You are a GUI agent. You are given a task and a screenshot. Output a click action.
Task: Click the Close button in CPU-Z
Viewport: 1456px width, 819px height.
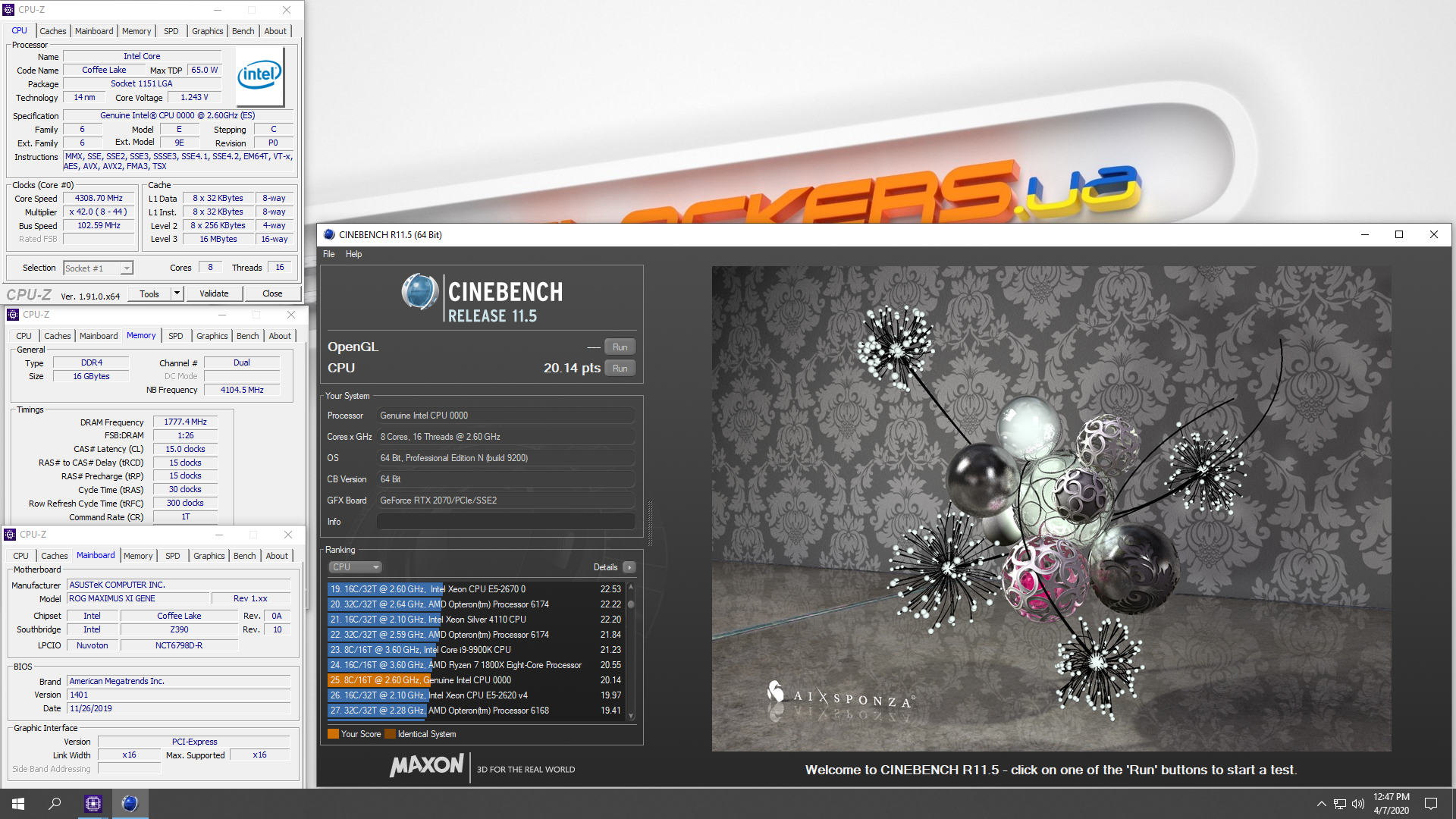pyautogui.click(x=272, y=293)
